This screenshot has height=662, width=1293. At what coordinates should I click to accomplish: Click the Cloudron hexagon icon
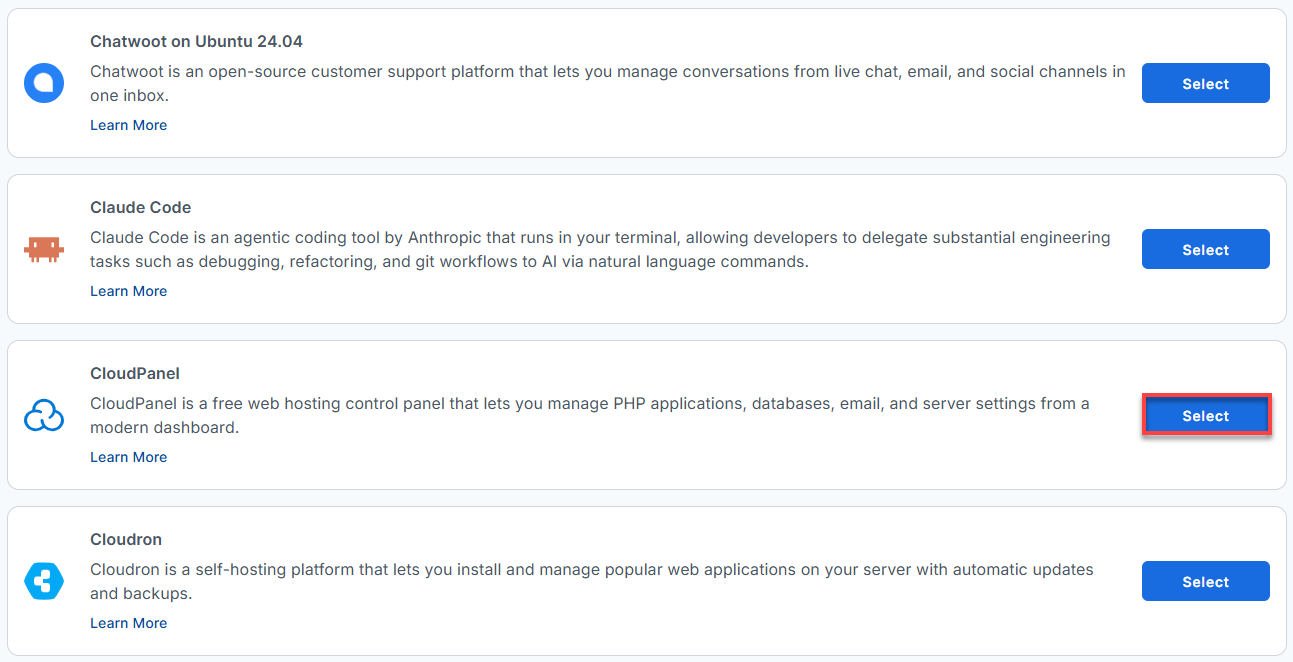(44, 581)
